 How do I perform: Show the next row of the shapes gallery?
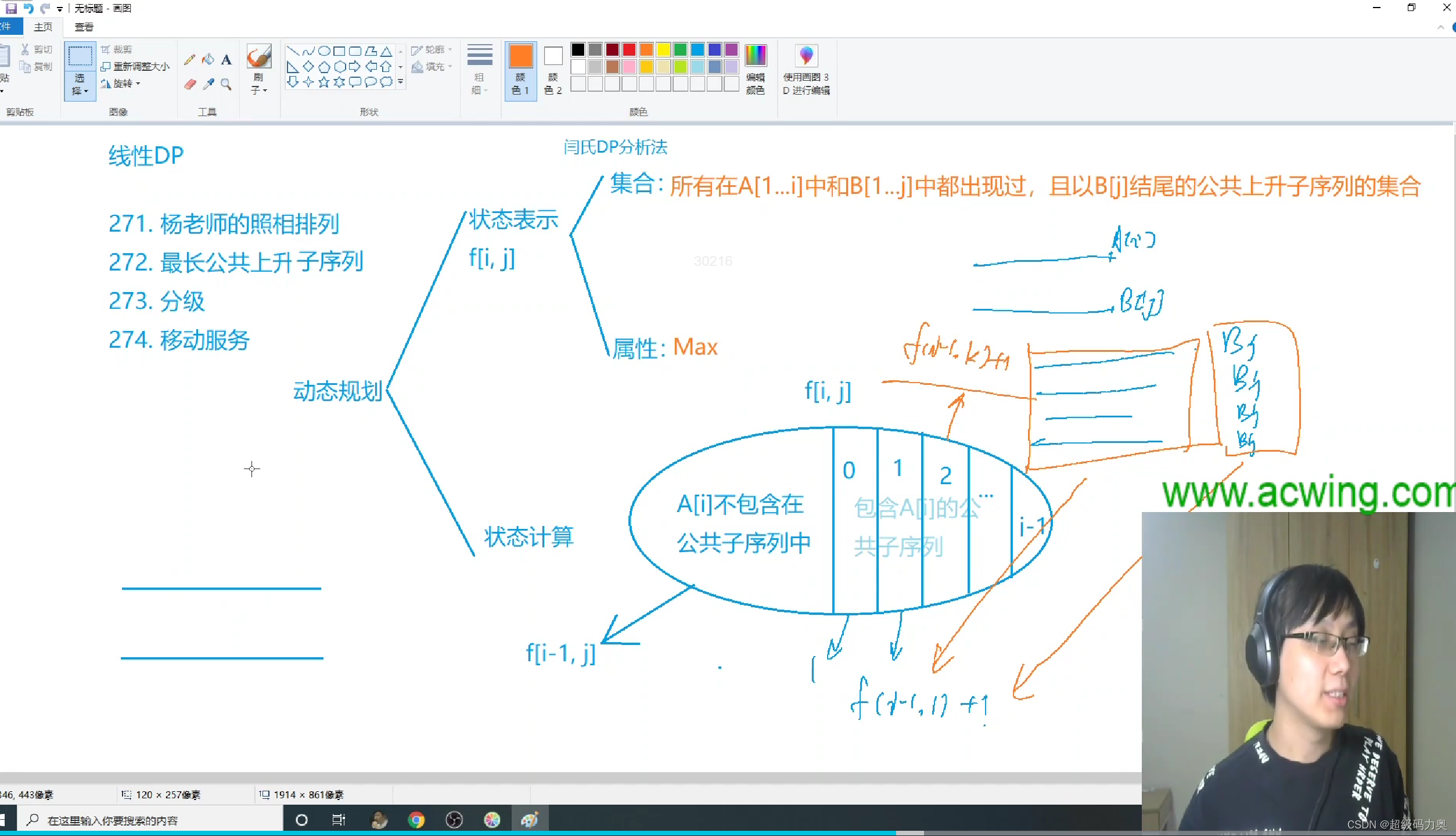tap(400, 67)
